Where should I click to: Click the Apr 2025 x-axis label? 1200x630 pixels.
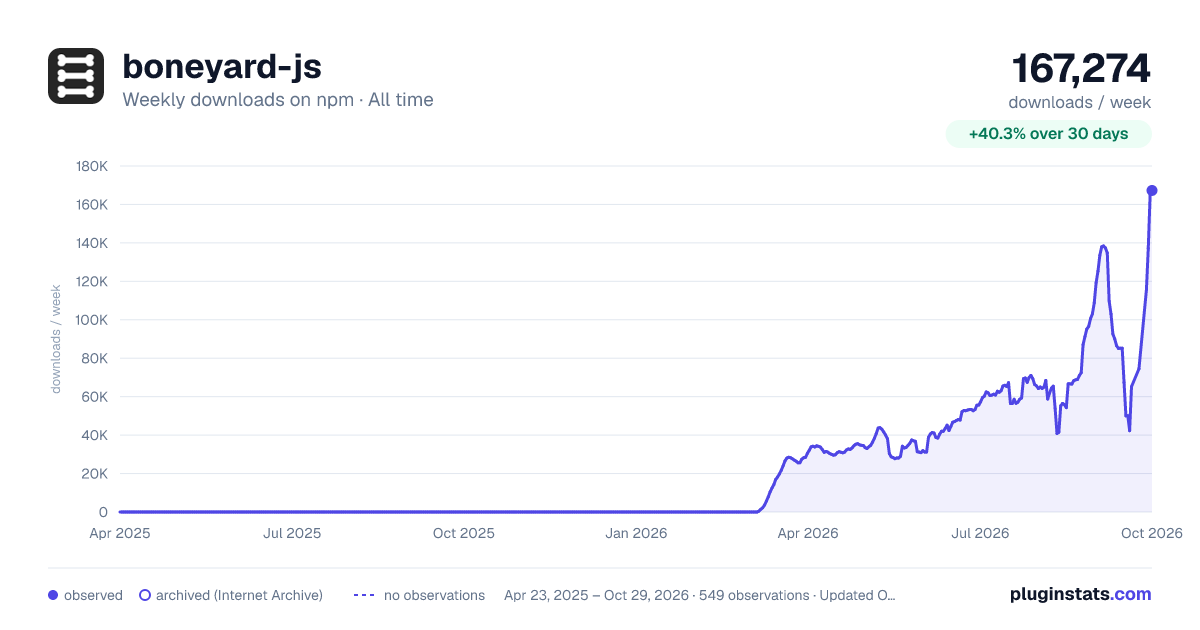pyautogui.click(x=120, y=533)
